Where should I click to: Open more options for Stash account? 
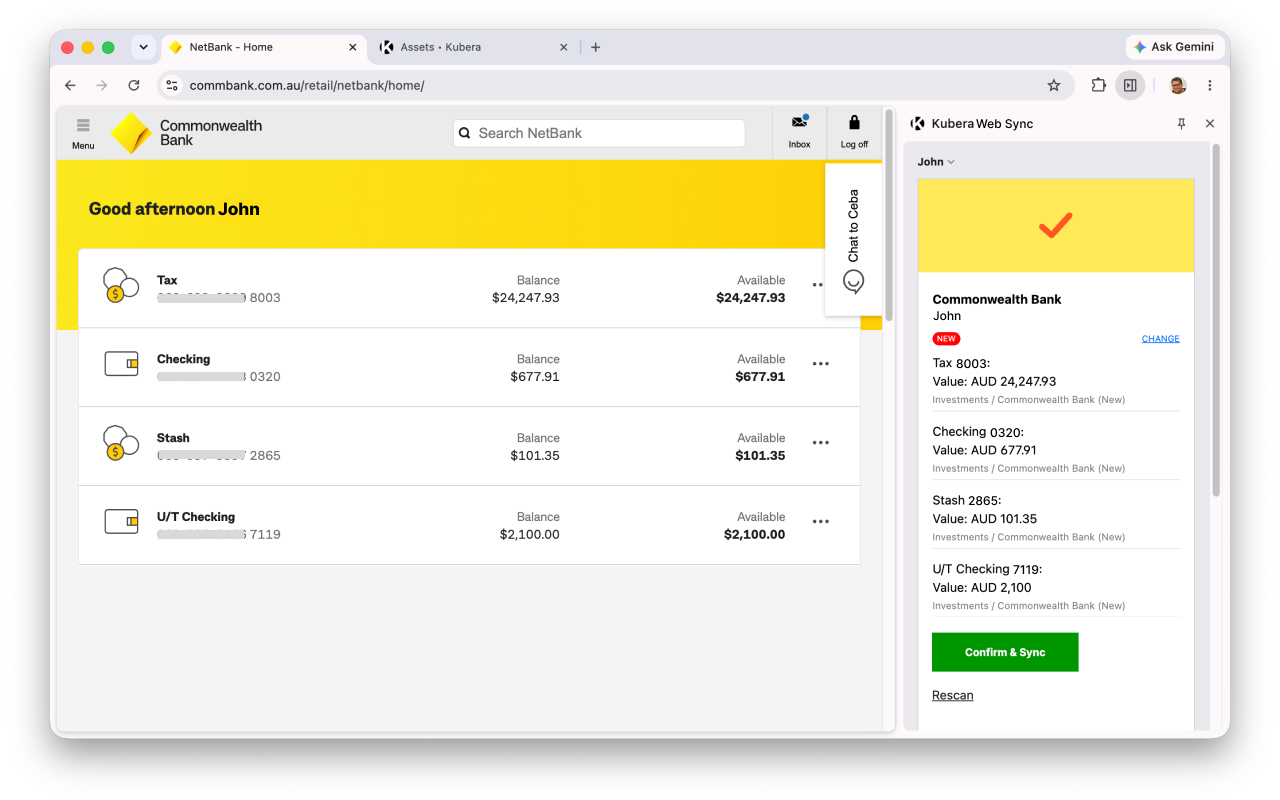821,443
